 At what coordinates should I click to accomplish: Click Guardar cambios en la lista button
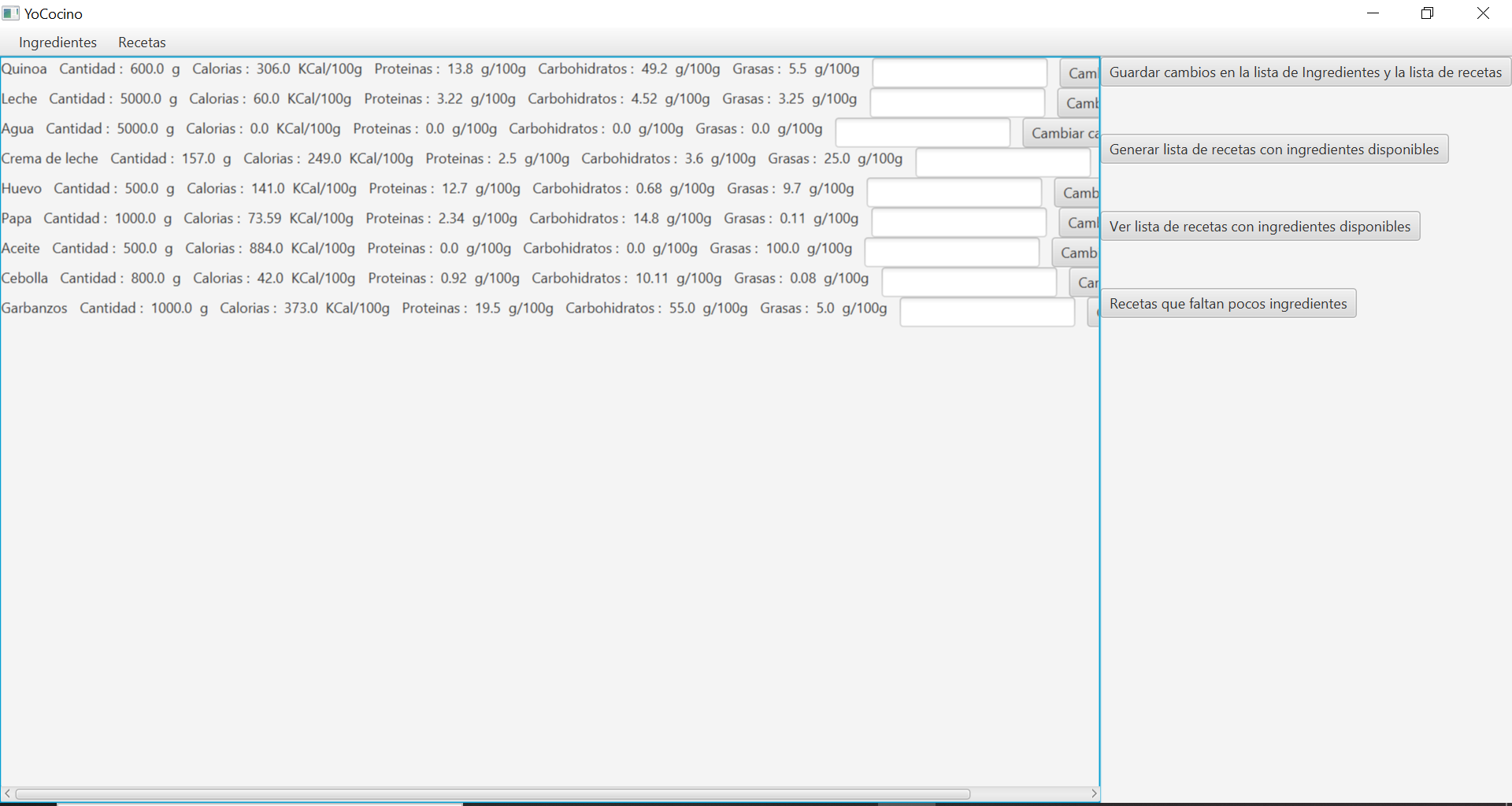coord(1305,72)
